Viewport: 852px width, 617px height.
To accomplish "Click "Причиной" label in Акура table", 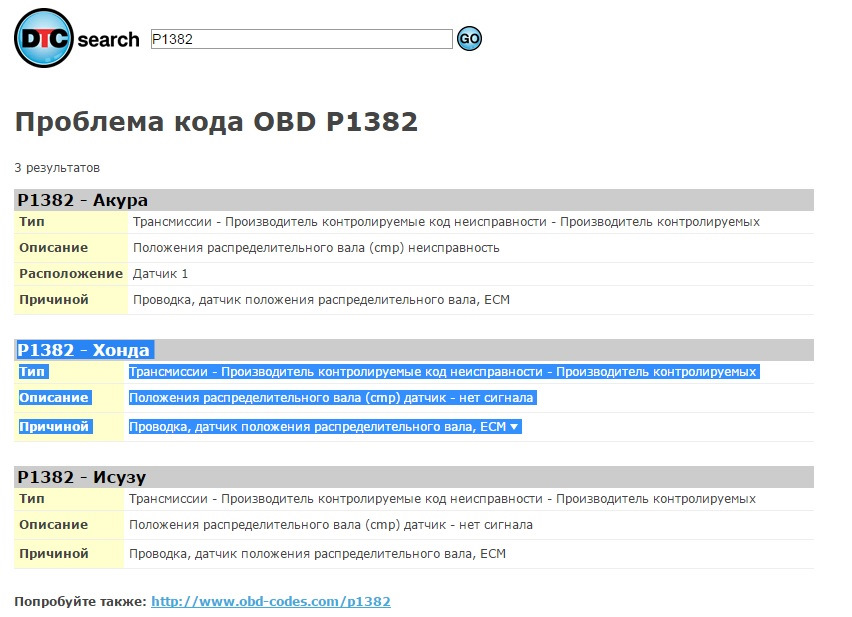I will click(54, 300).
